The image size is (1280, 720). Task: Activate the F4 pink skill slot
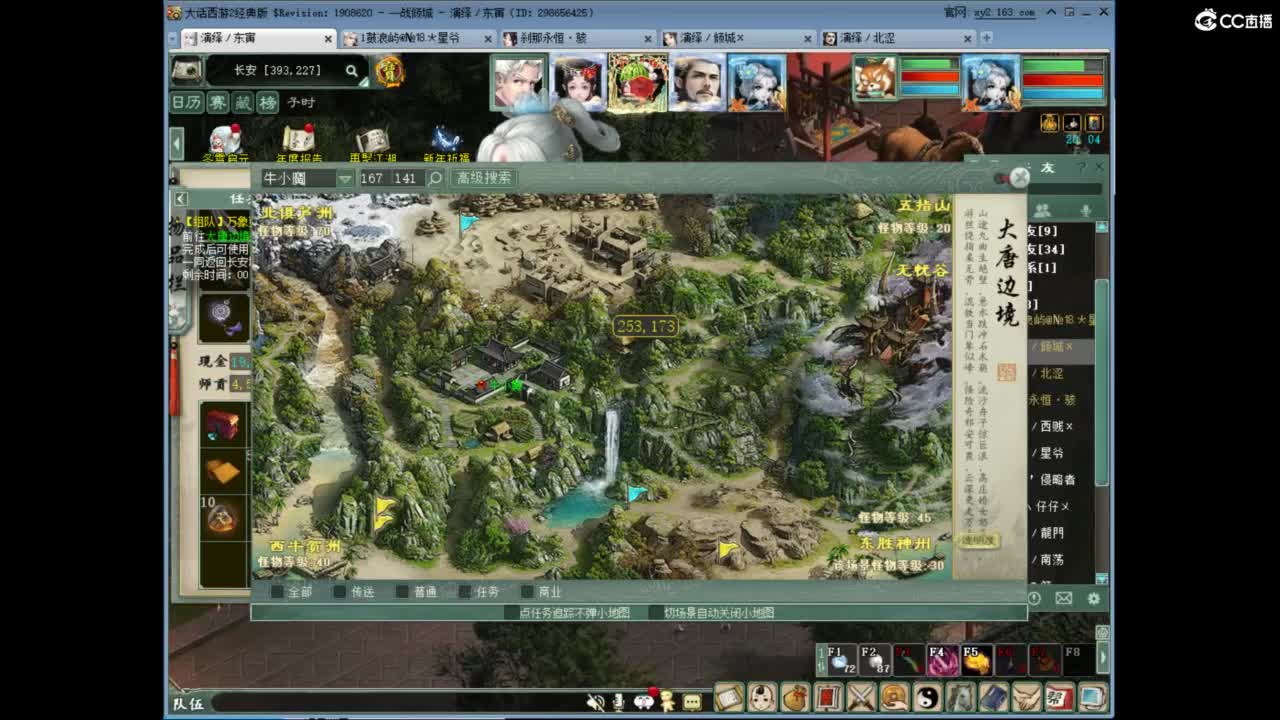coord(942,660)
